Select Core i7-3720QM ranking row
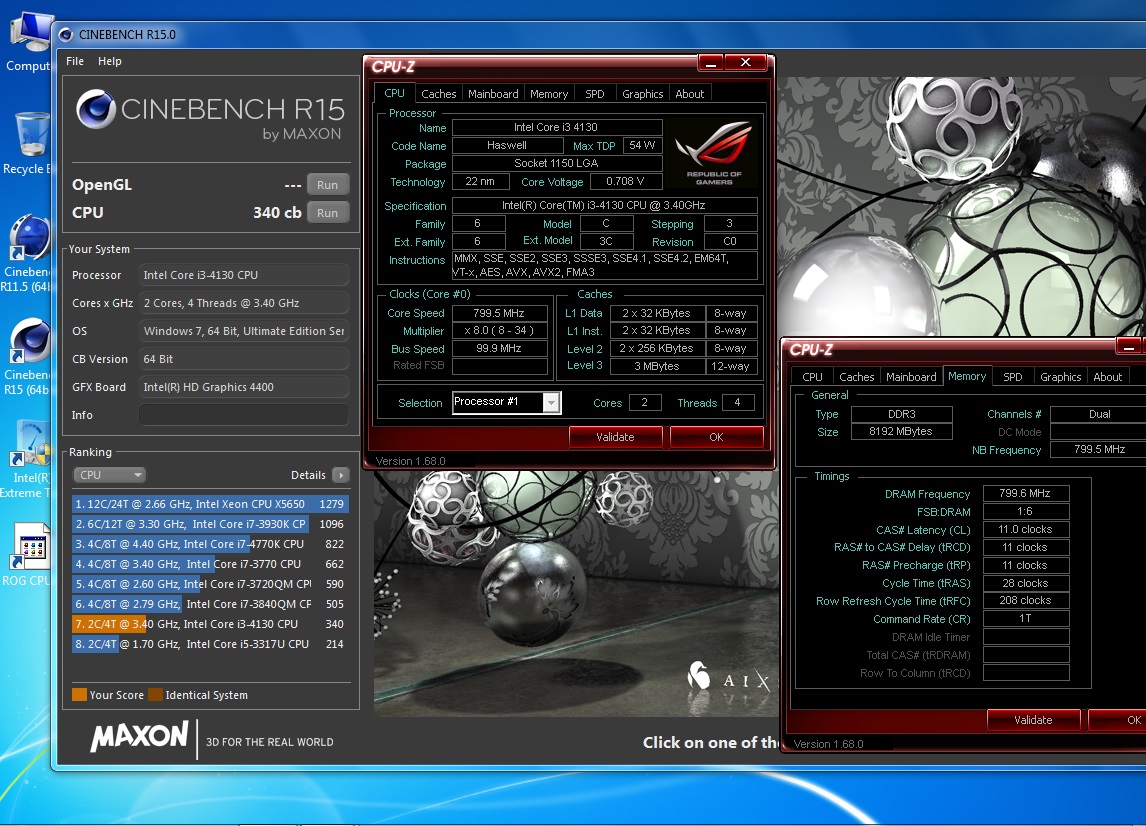The width and height of the screenshot is (1146, 826). 210,584
